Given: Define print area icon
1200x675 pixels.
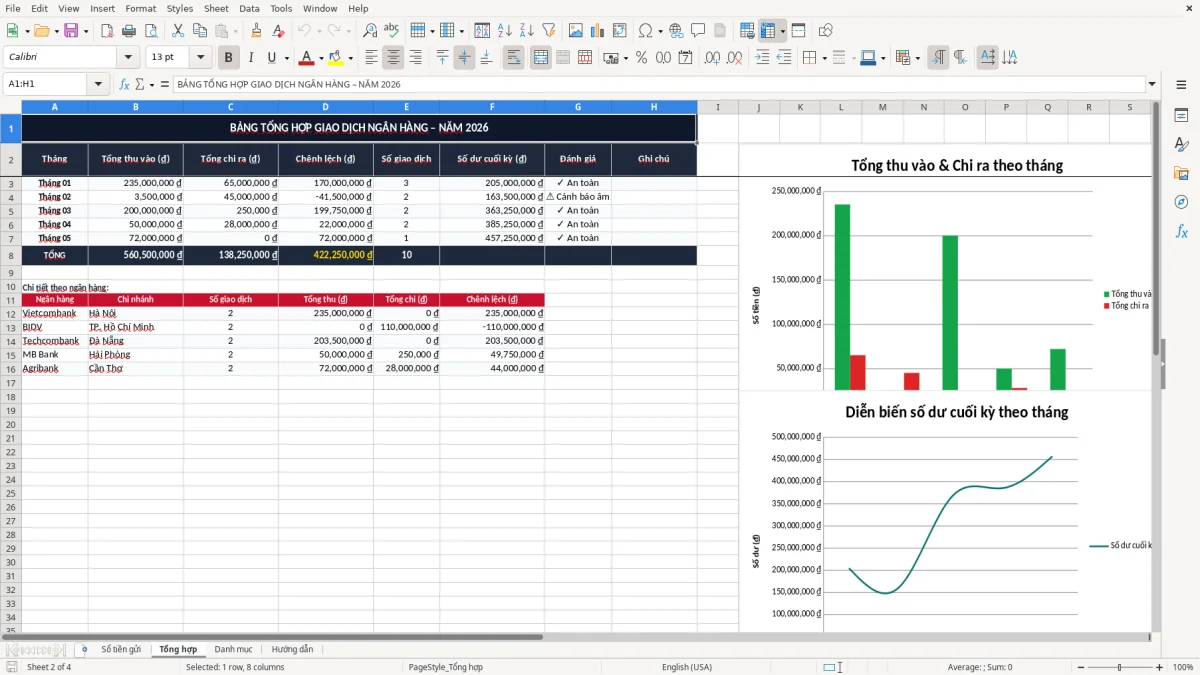Looking at the screenshot, I should point(747,31).
